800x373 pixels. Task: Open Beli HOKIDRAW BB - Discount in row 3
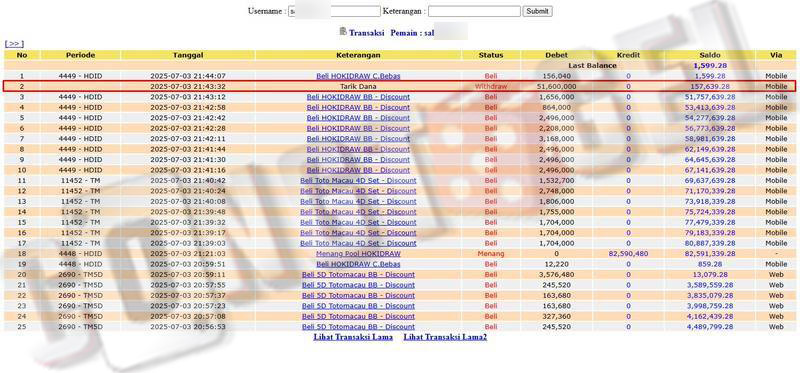tap(358, 97)
